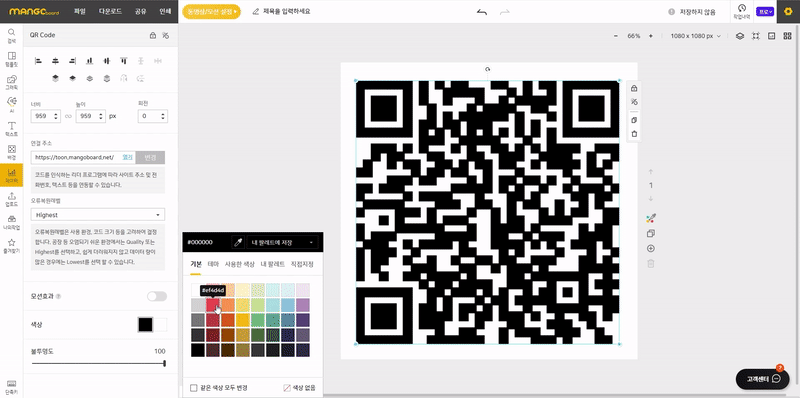Click the gray Change (변경) button
Image resolution: width=800 pixels, height=398 pixels.
151,157
